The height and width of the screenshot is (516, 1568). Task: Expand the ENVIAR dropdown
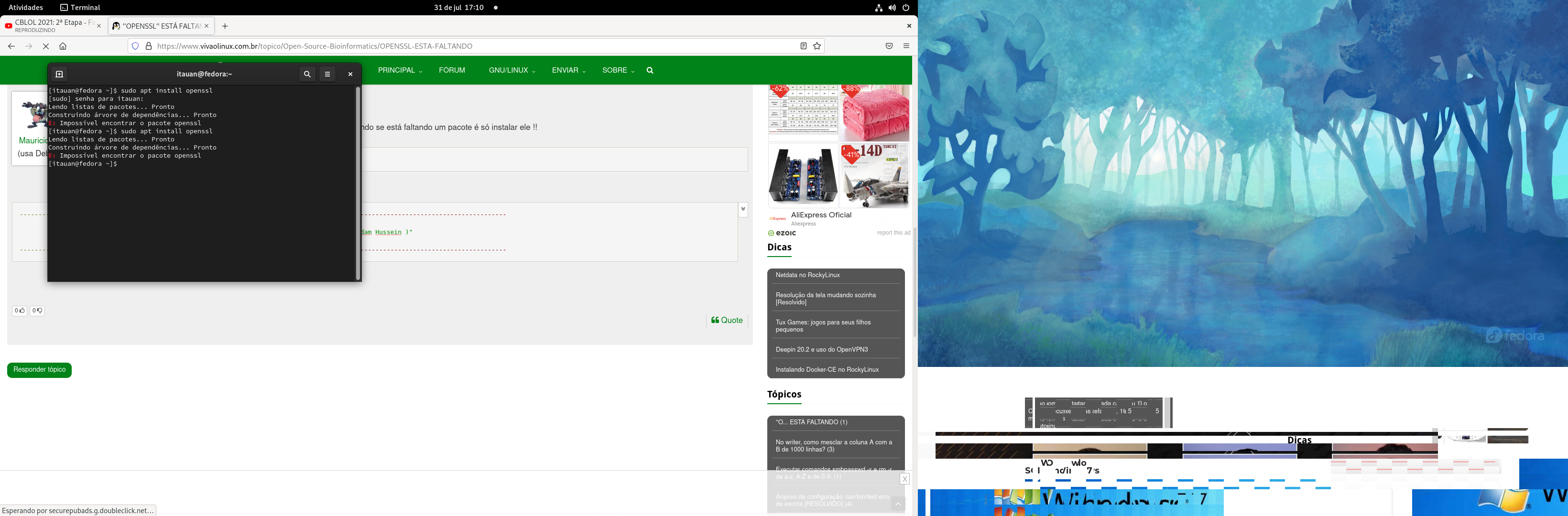click(568, 71)
